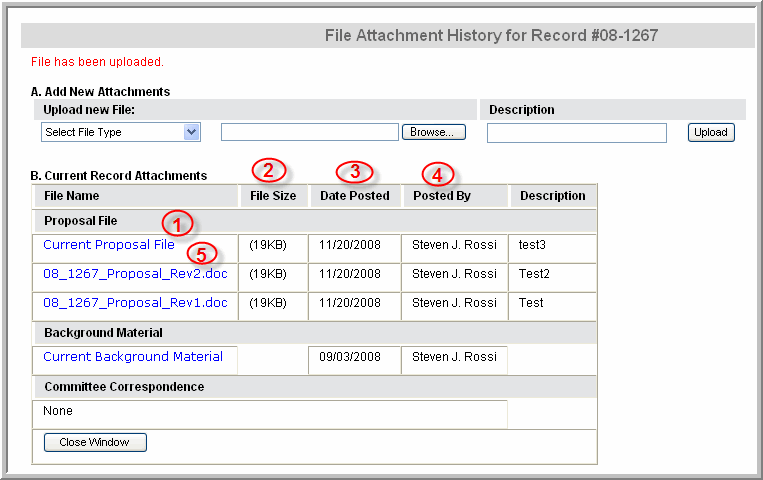The image size is (763, 480).
Task: Click the Upload button
Action: [711, 132]
